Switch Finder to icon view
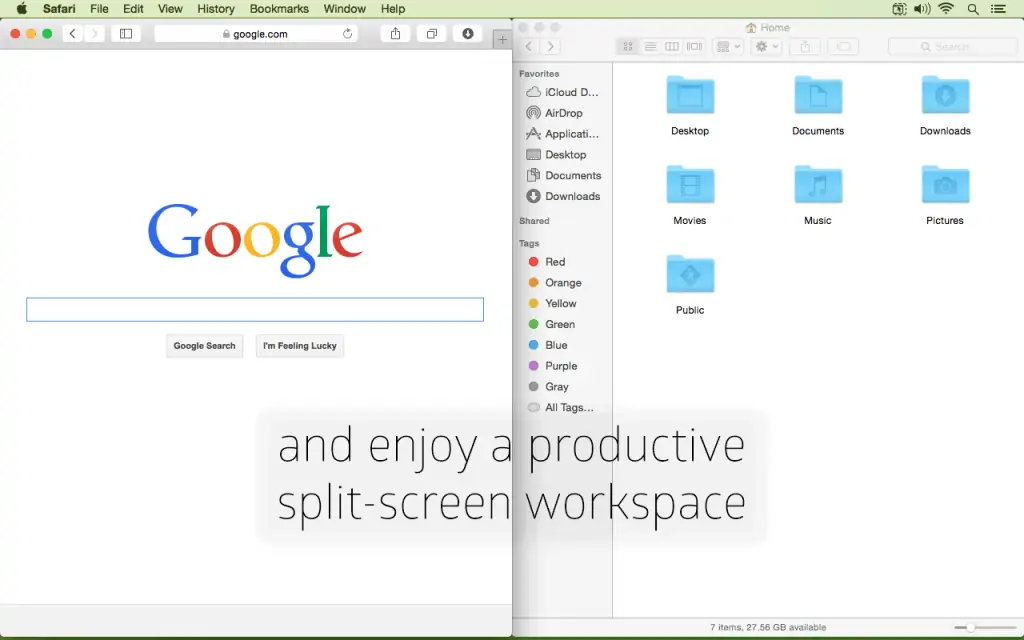Screen dimensions: 1024x640 [628, 46]
